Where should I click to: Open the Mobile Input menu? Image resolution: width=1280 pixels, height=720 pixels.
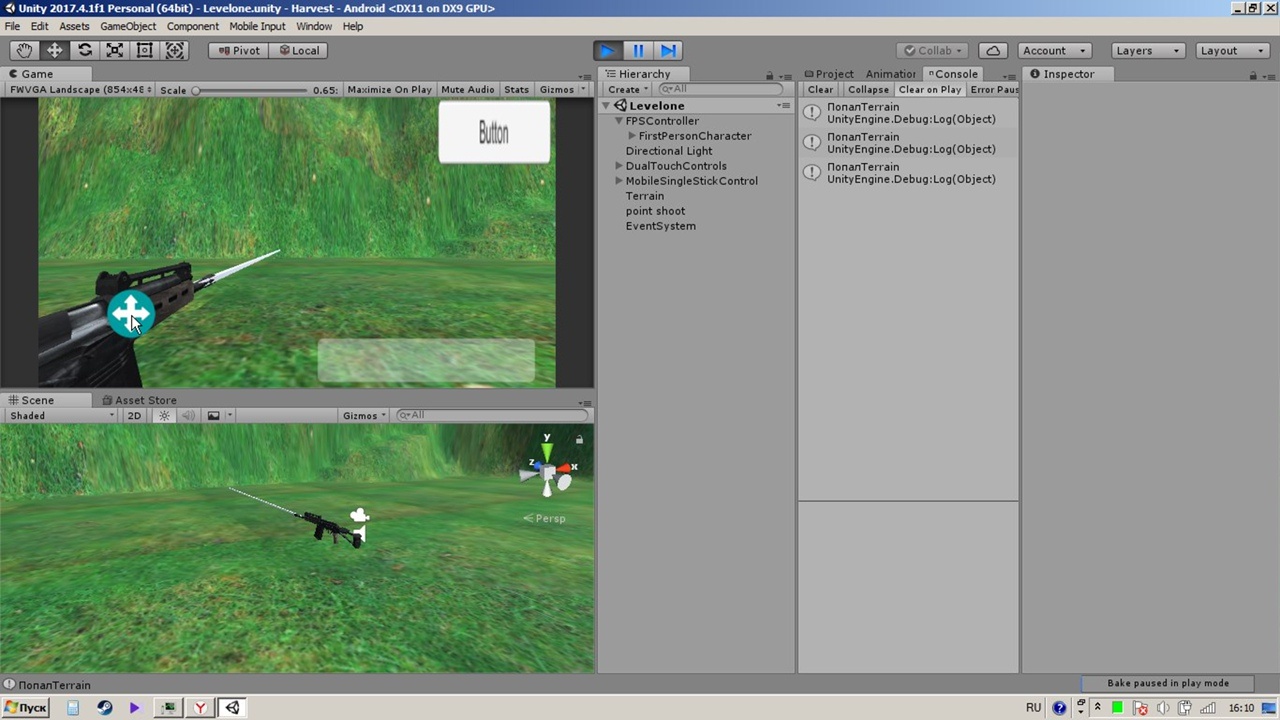tap(257, 26)
